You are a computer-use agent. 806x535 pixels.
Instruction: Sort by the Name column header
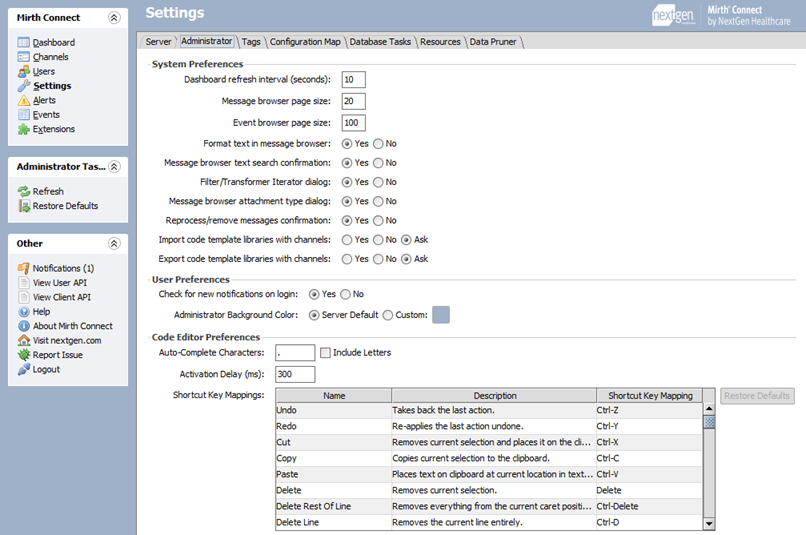point(334,396)
